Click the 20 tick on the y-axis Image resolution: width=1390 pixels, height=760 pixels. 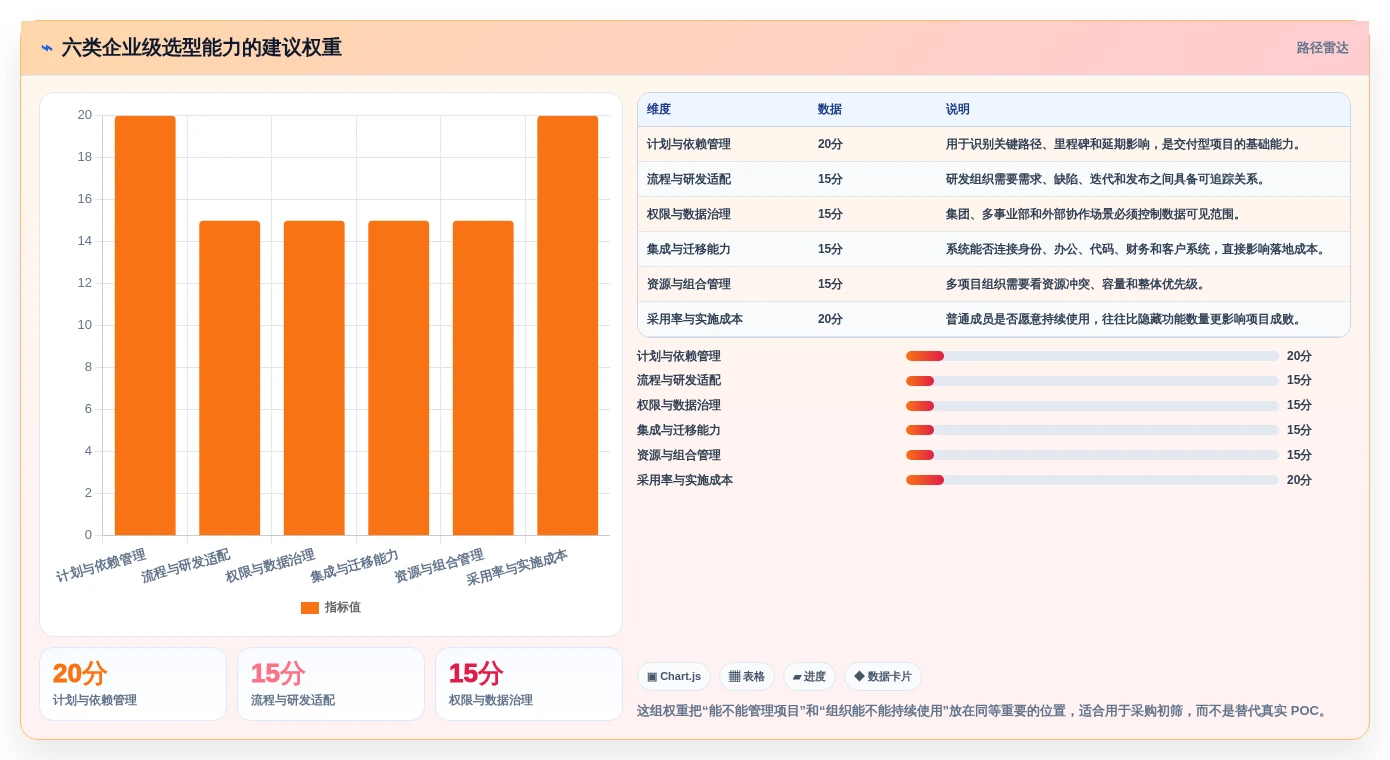pyautogui.click(x=85, y=115)
